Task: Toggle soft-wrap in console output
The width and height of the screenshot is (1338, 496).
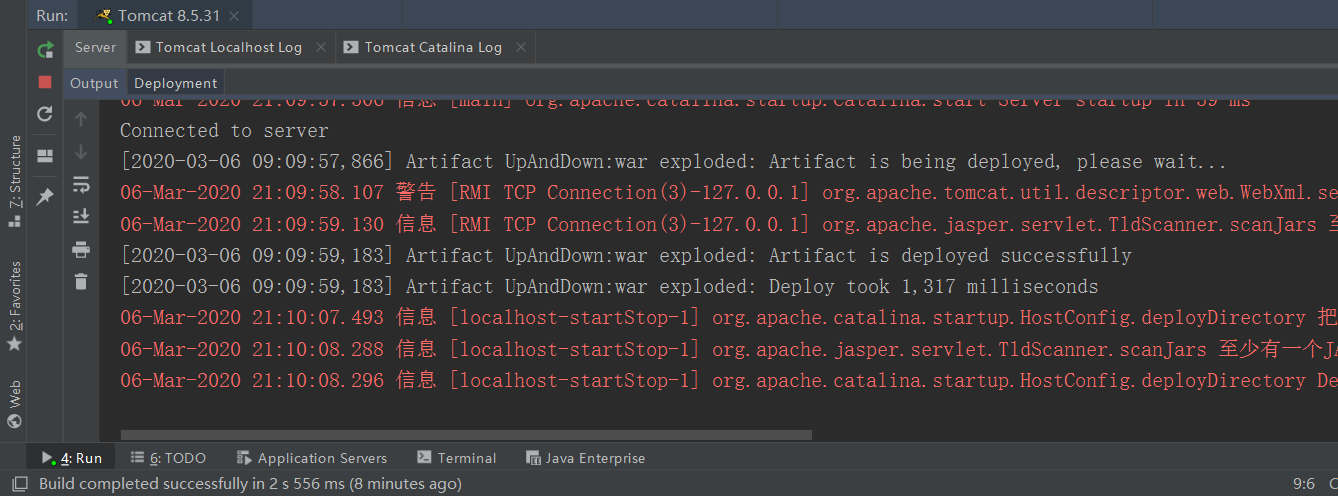Action: pyautogui.click(x=81, y=185)
